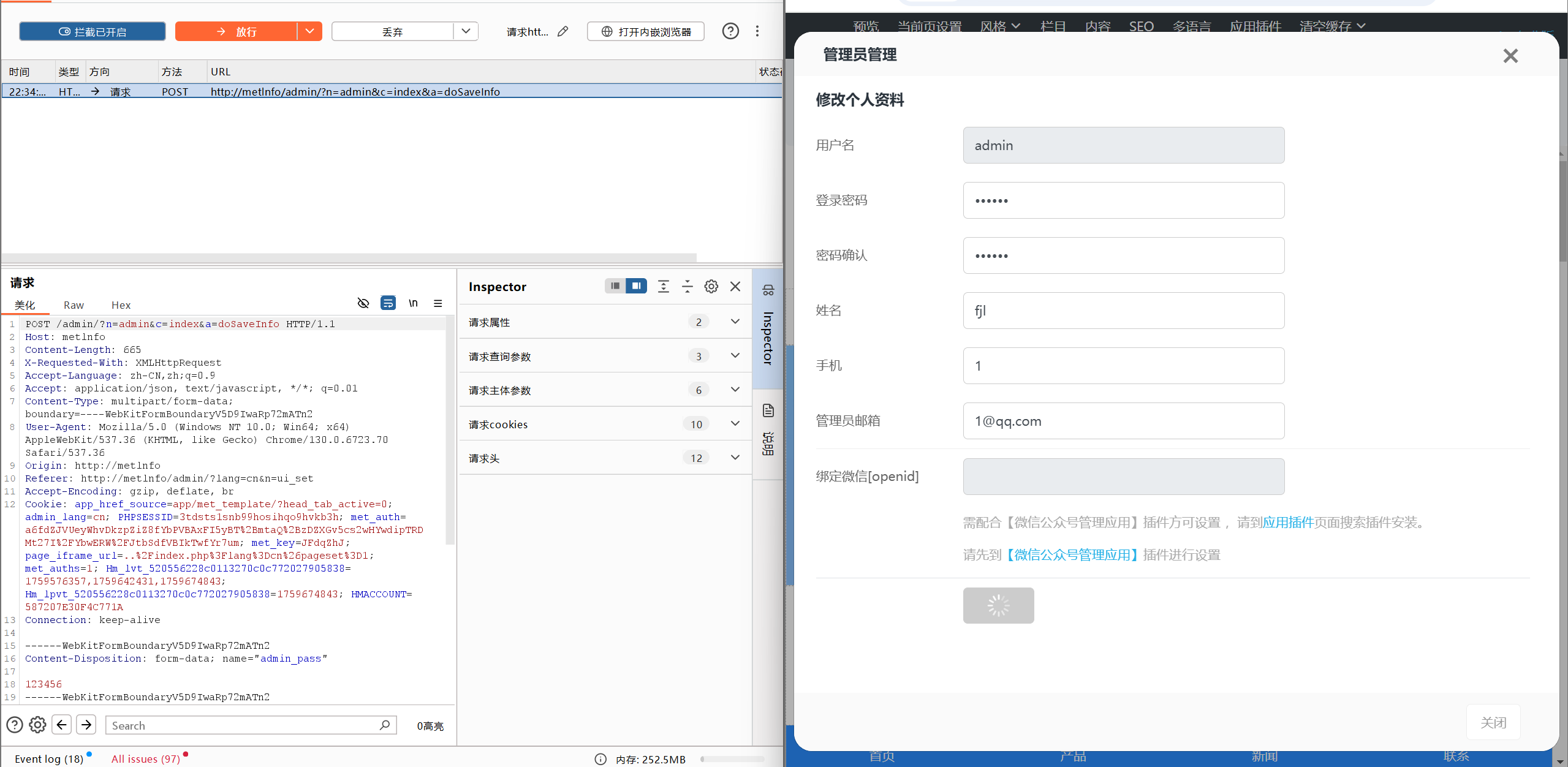Click the edit pencil icon beside 请求http
Viewport: 1568px width, 767px height.
(563, 31)
